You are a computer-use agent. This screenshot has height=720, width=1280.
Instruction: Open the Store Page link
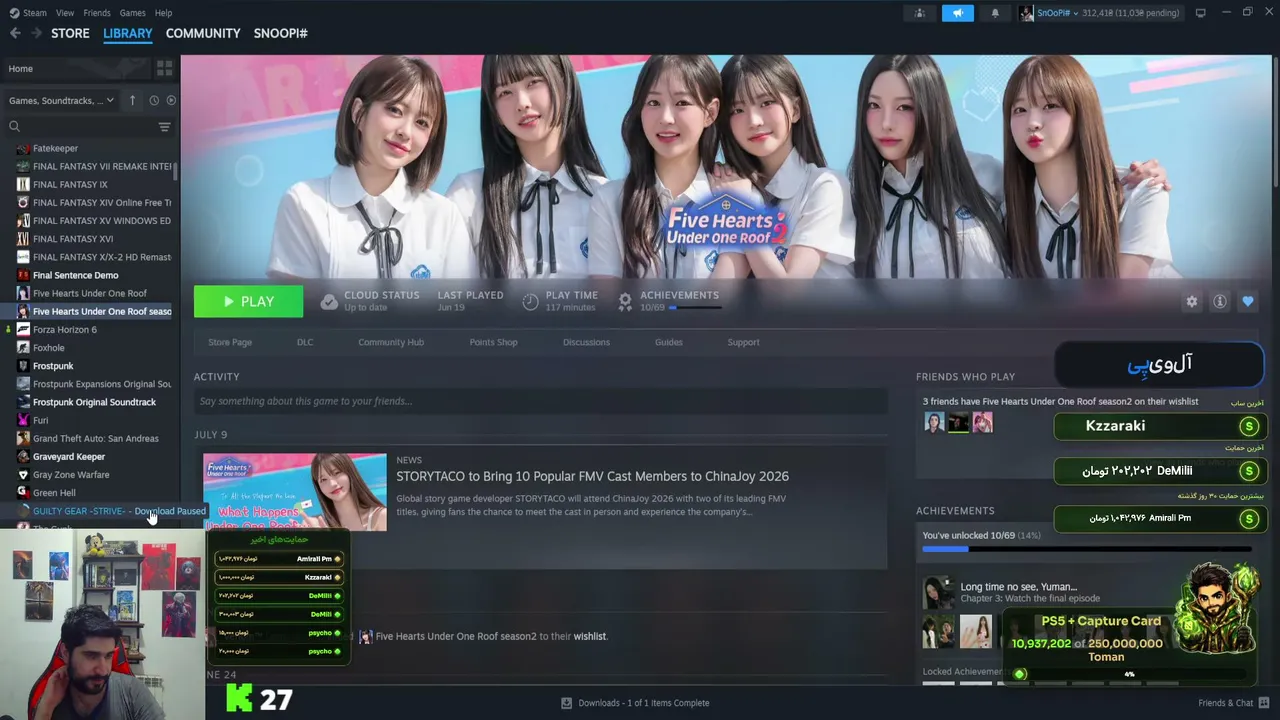[230, 342]
